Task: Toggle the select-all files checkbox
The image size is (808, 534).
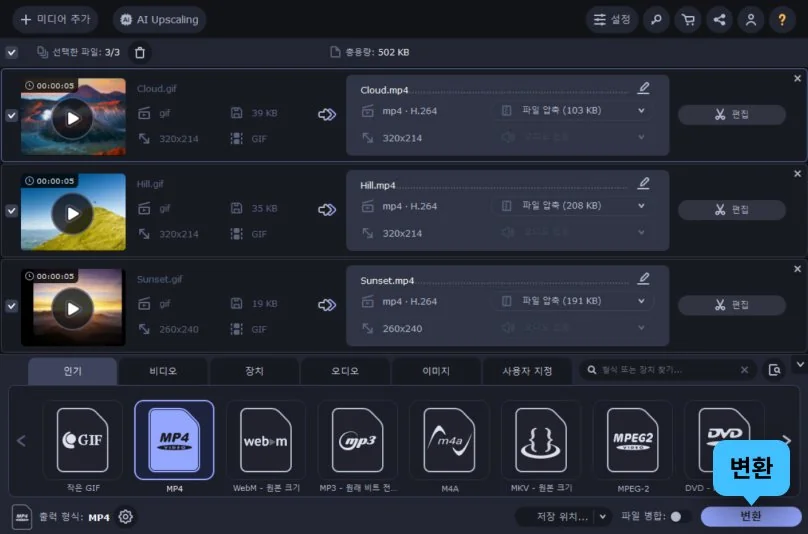Action: (11, 52)
